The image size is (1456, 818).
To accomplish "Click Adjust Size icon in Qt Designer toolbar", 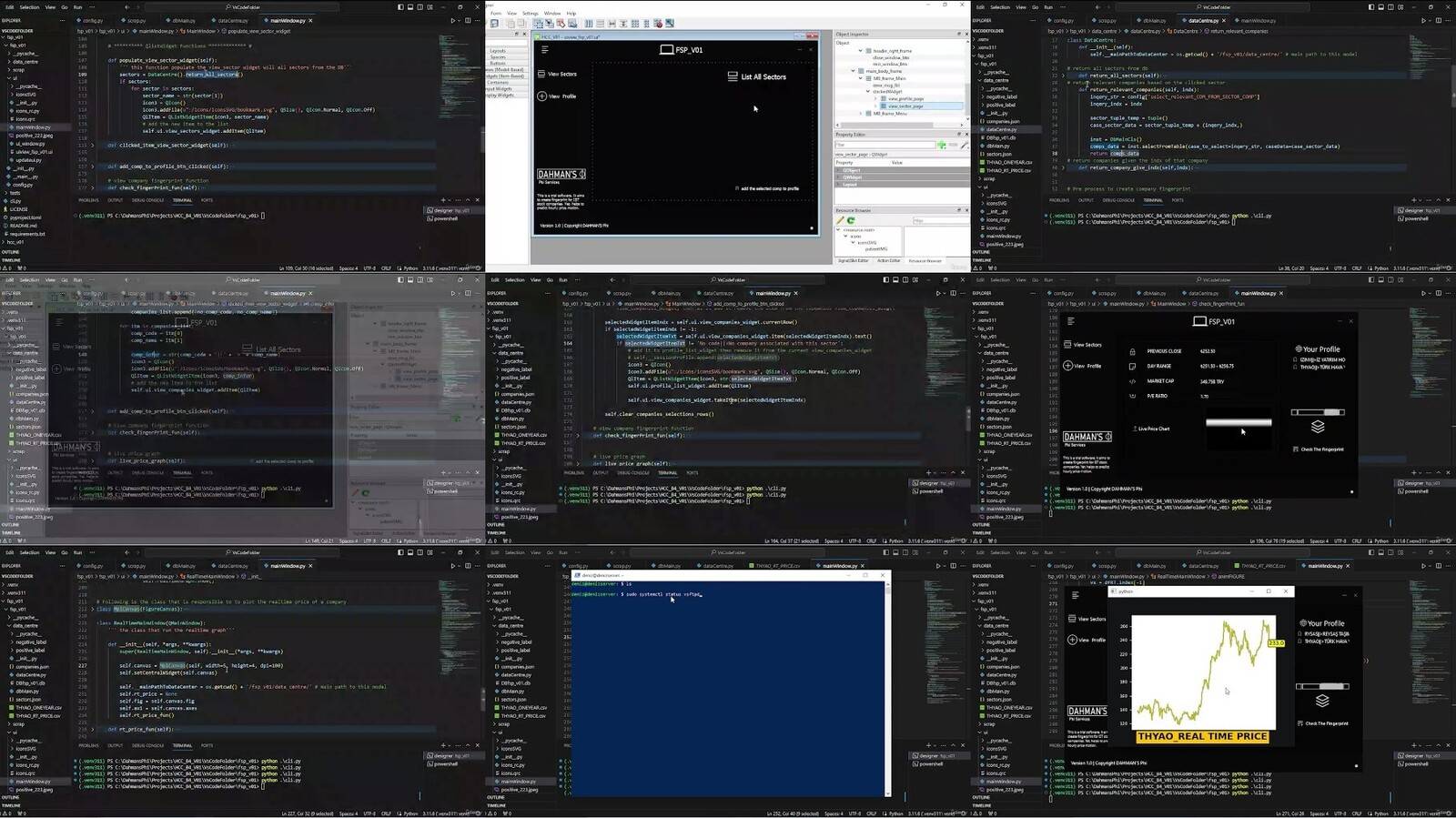I will coord(670,24).
